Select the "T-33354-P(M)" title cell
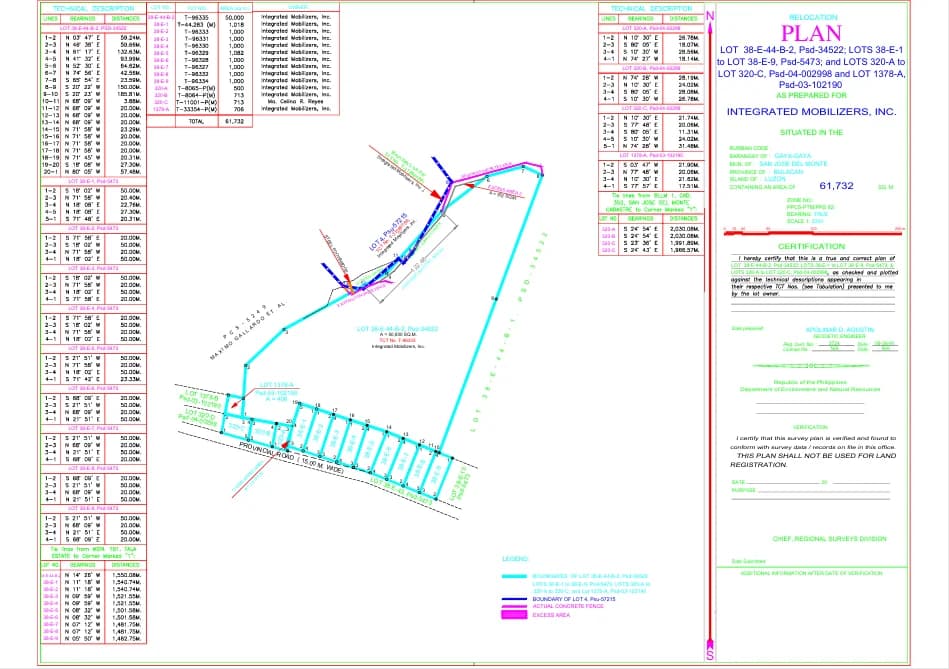949x669 pixels. point(196,110)
